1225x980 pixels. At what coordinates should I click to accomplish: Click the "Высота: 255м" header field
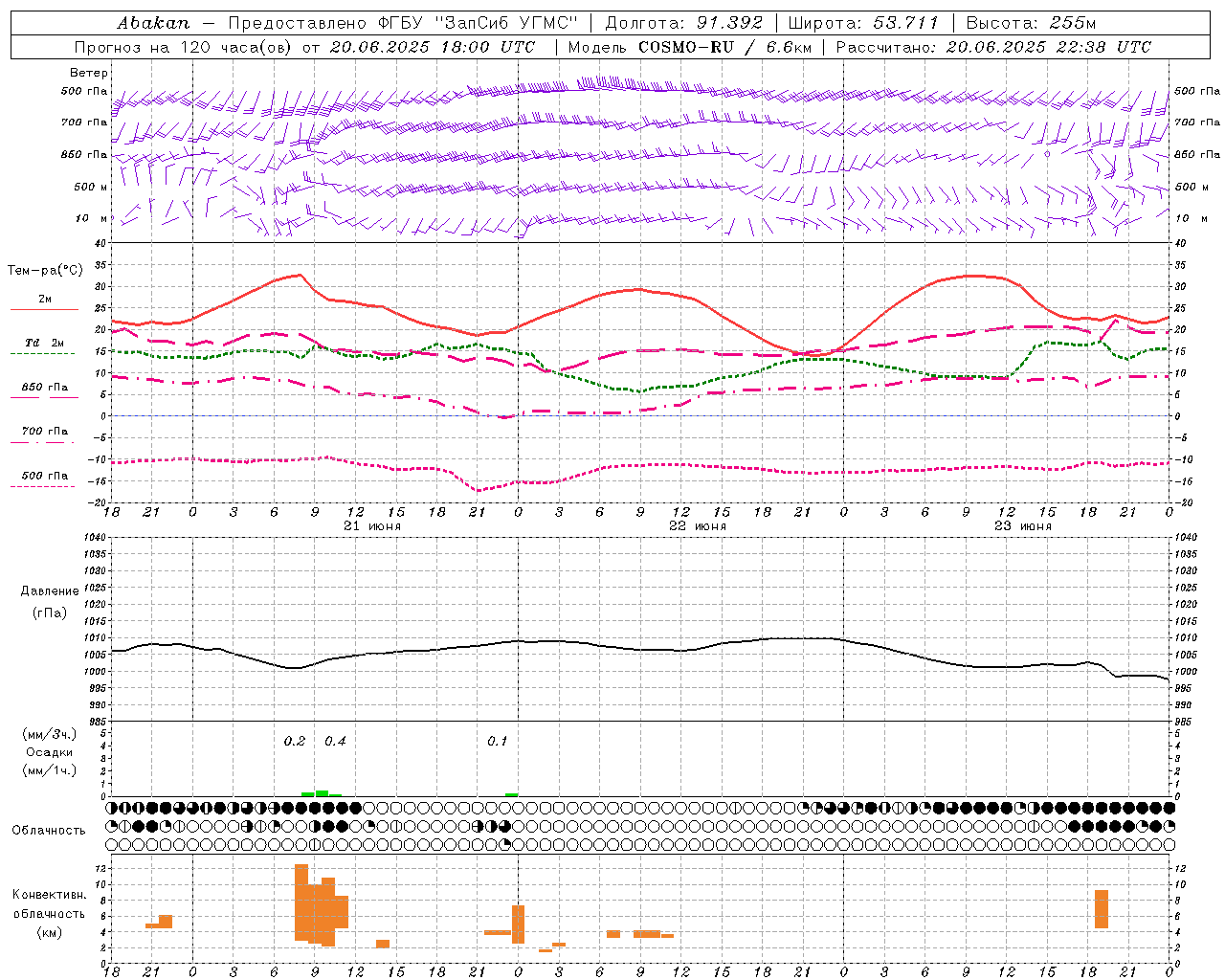[x=1031, y=23]
